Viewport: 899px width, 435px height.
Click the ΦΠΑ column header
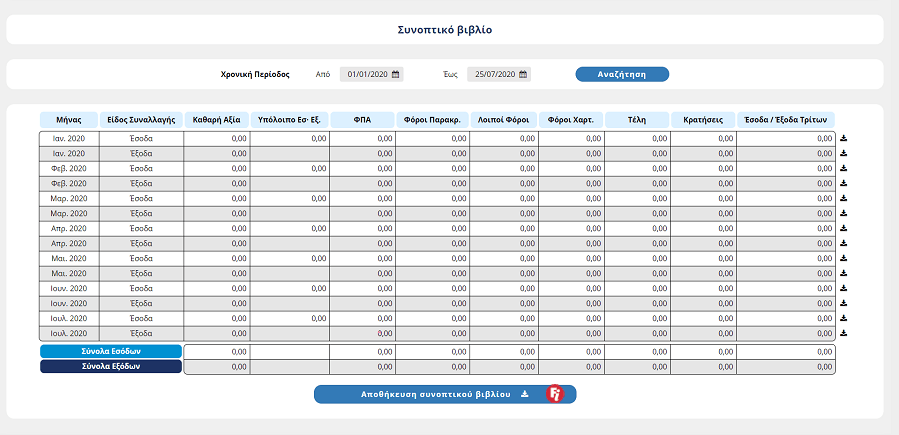362,120
